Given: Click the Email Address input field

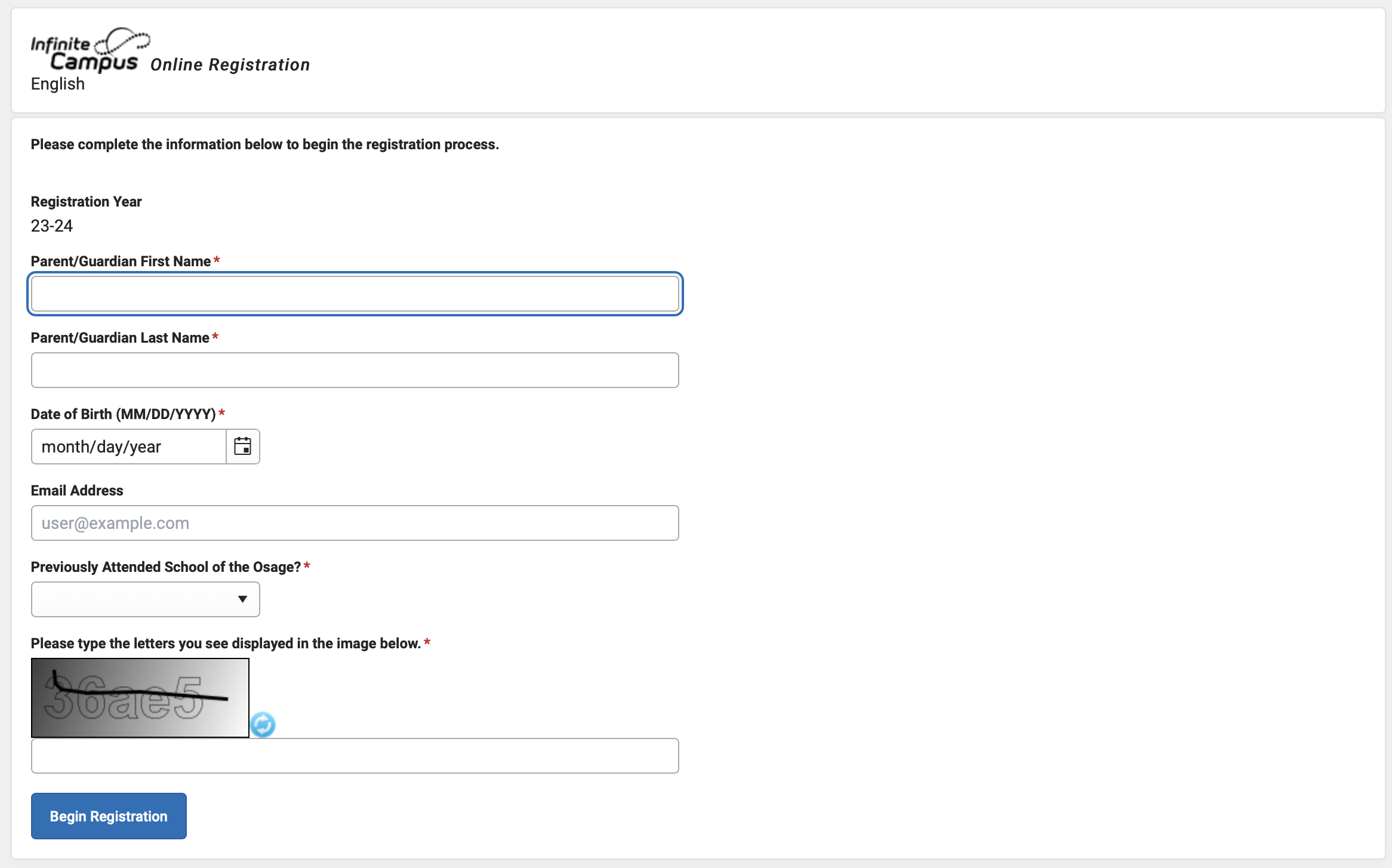Looking at the screenshot, I should [x=355, y=523].
